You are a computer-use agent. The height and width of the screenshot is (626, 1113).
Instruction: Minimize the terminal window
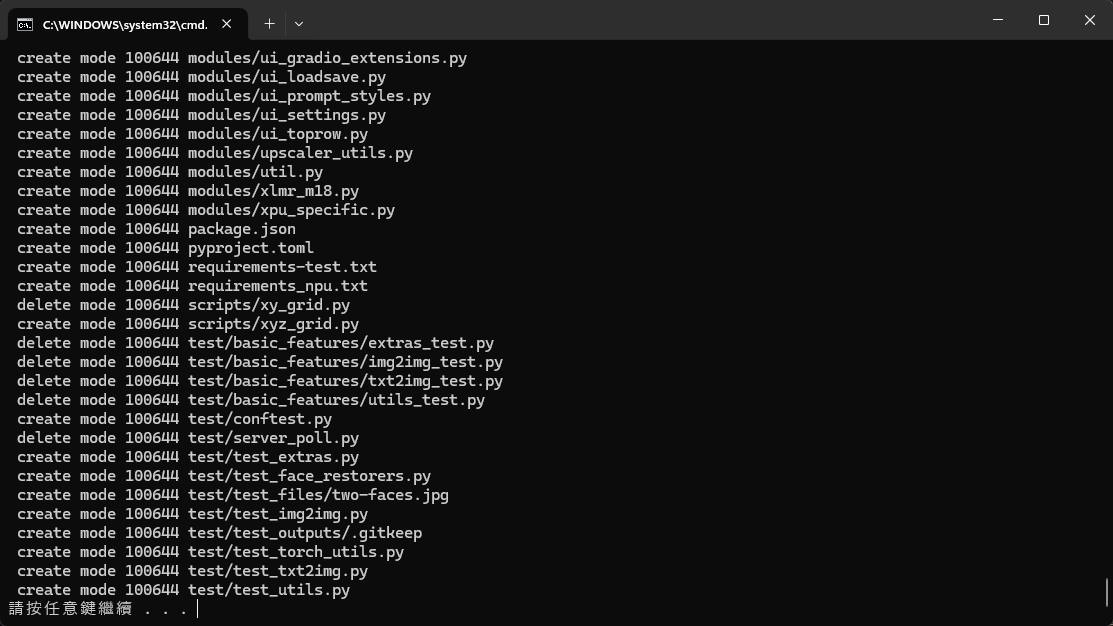[998, 20]
